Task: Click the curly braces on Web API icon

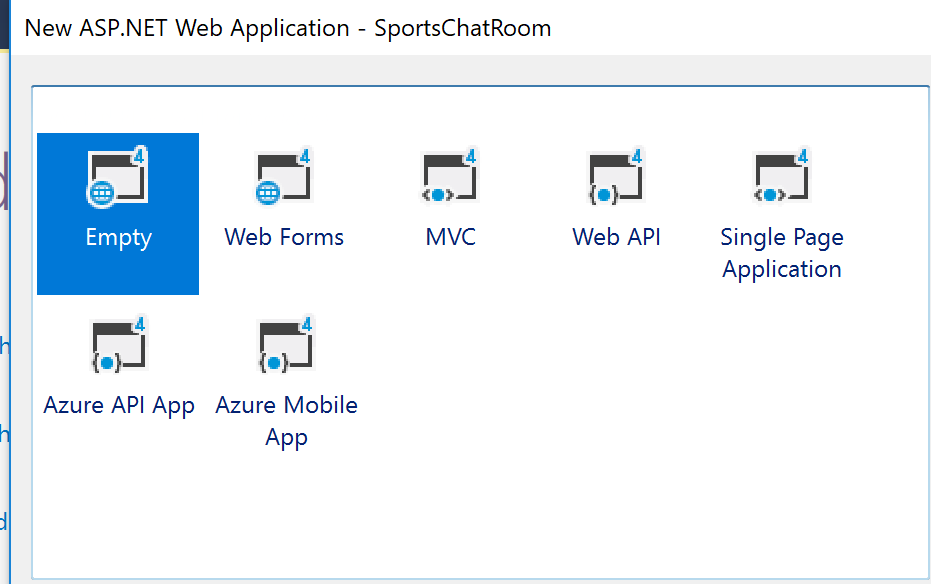Action: coord(603,194)
